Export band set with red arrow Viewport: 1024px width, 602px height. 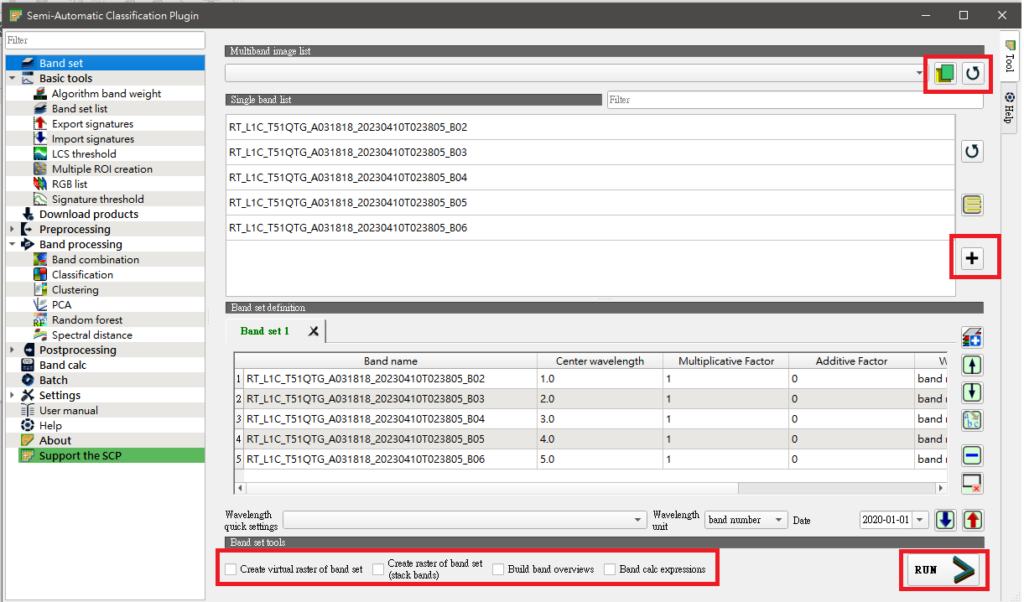pos(973,520)
